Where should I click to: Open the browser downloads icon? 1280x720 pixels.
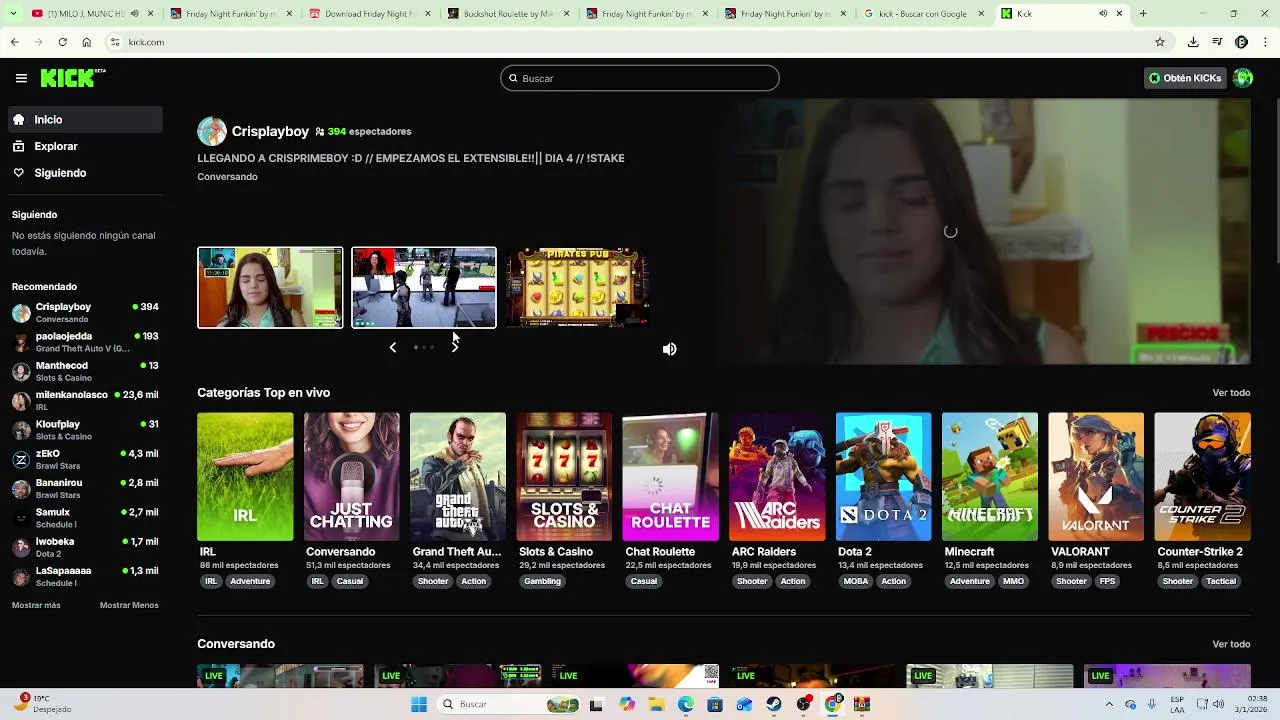[x=1193, y=42]
